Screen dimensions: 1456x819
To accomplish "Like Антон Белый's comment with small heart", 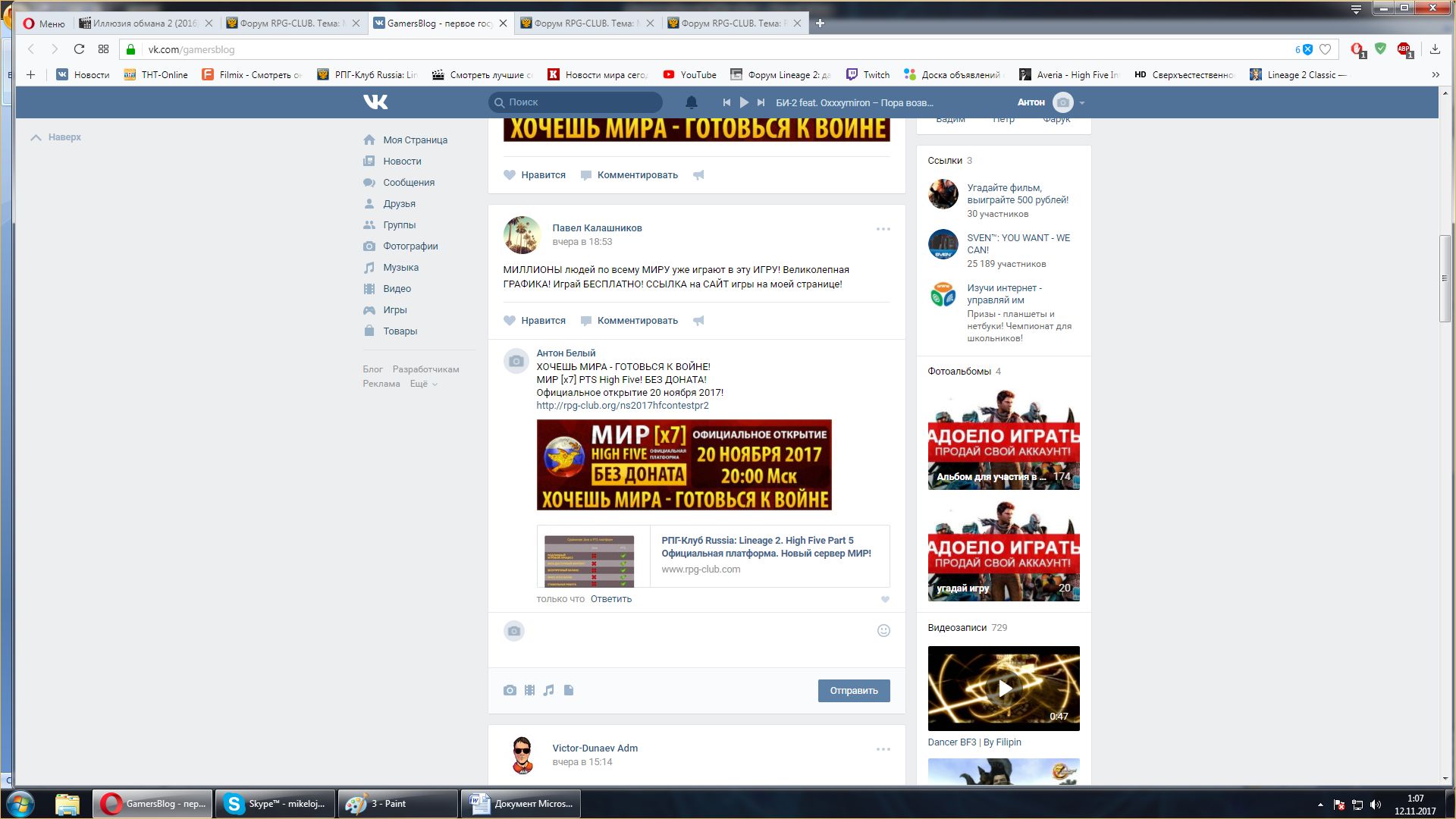I will coord(885,599).
